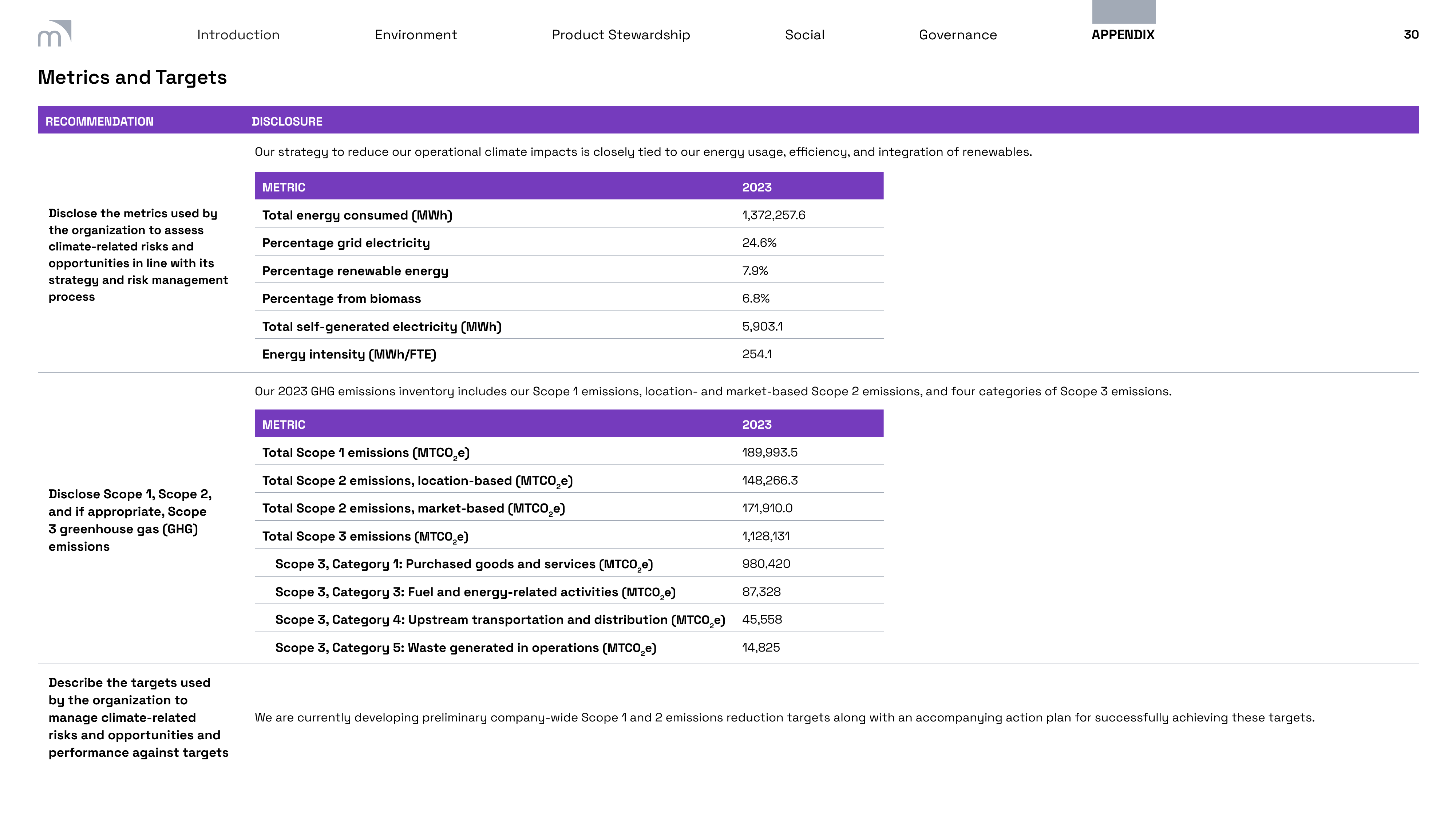
Task: Go to the Environment section
Action: tap(416, 35)
